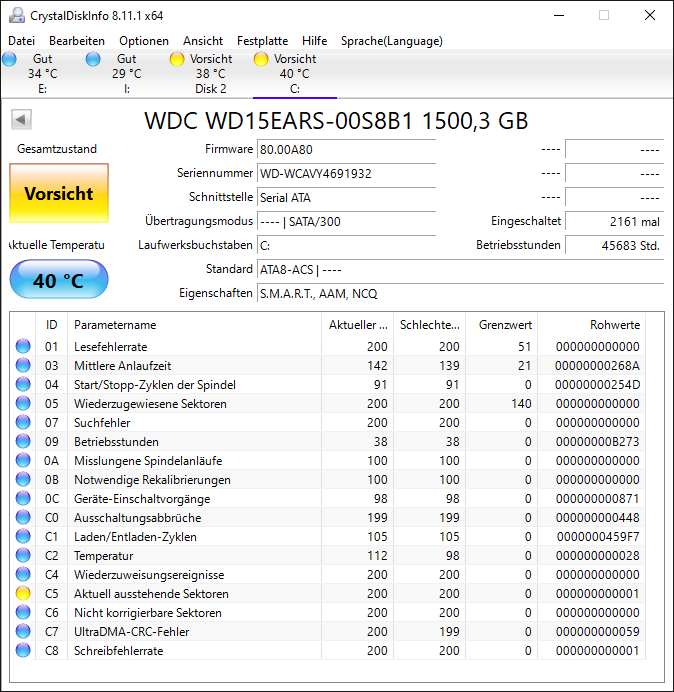The height and width of the screenshot is (692, 674).
Task: Click the status icon for Suchfehler
Action: click(x=23, y=422)
